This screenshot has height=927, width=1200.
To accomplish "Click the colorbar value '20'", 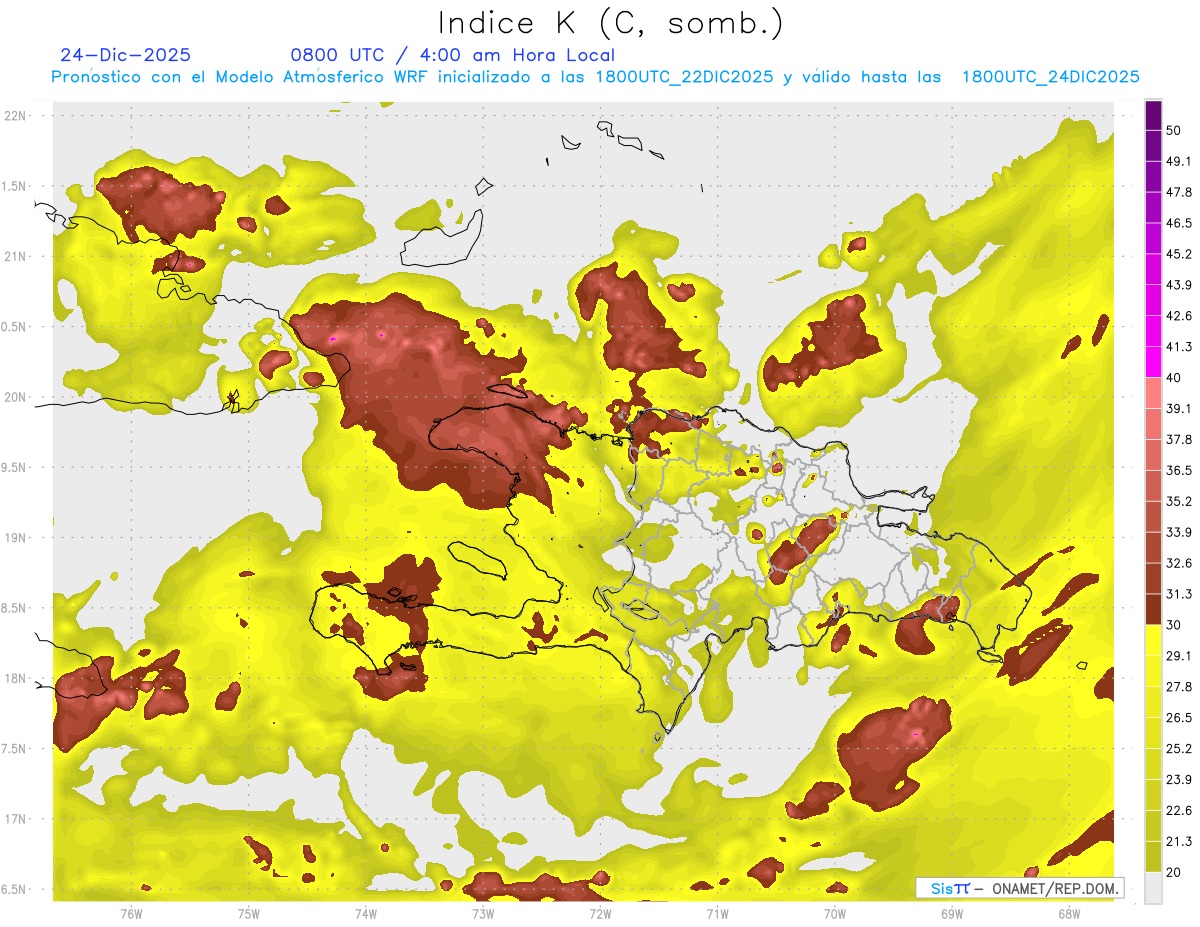I will pos(1174,872).
